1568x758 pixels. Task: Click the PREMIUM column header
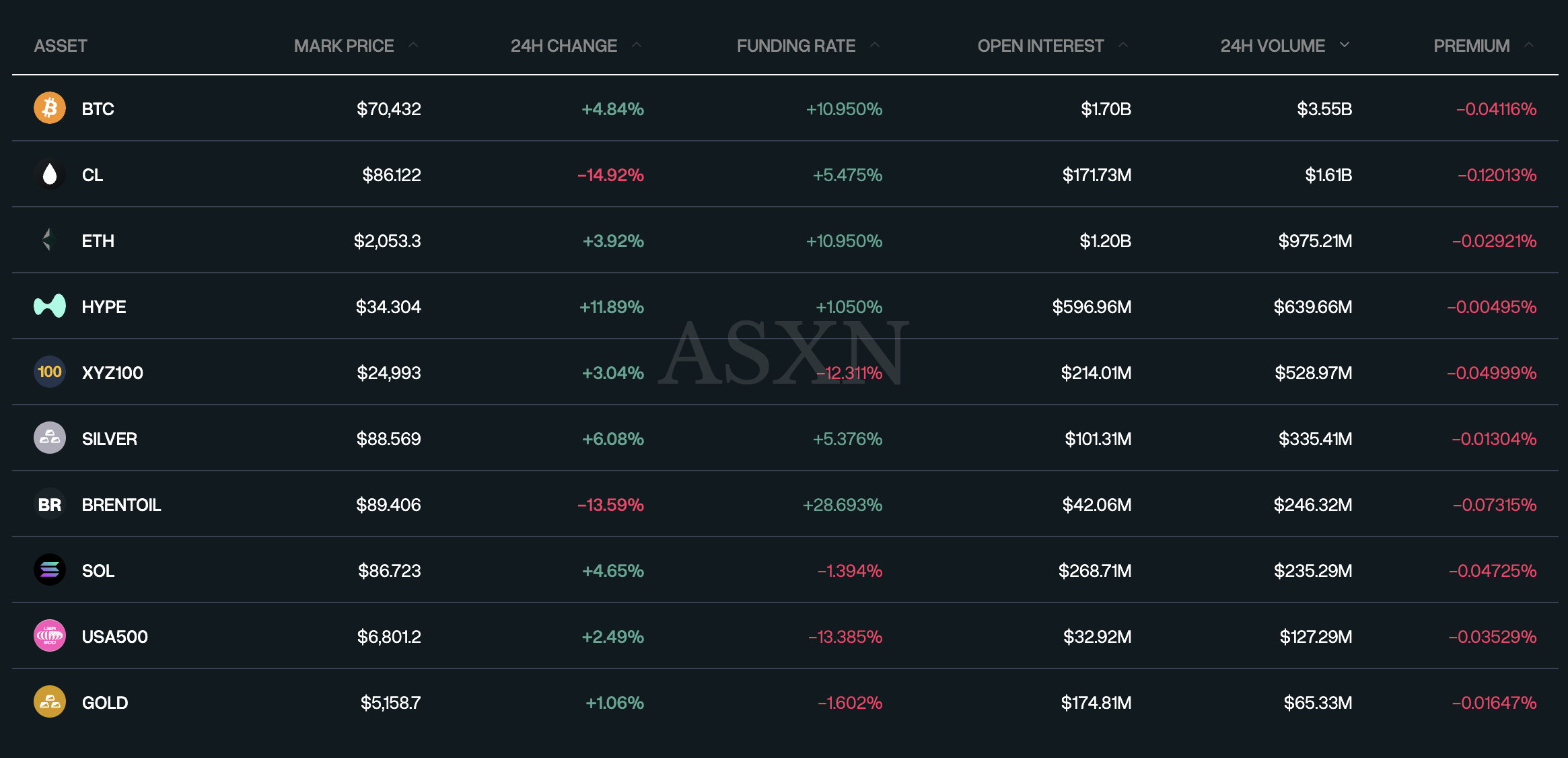1471,46
